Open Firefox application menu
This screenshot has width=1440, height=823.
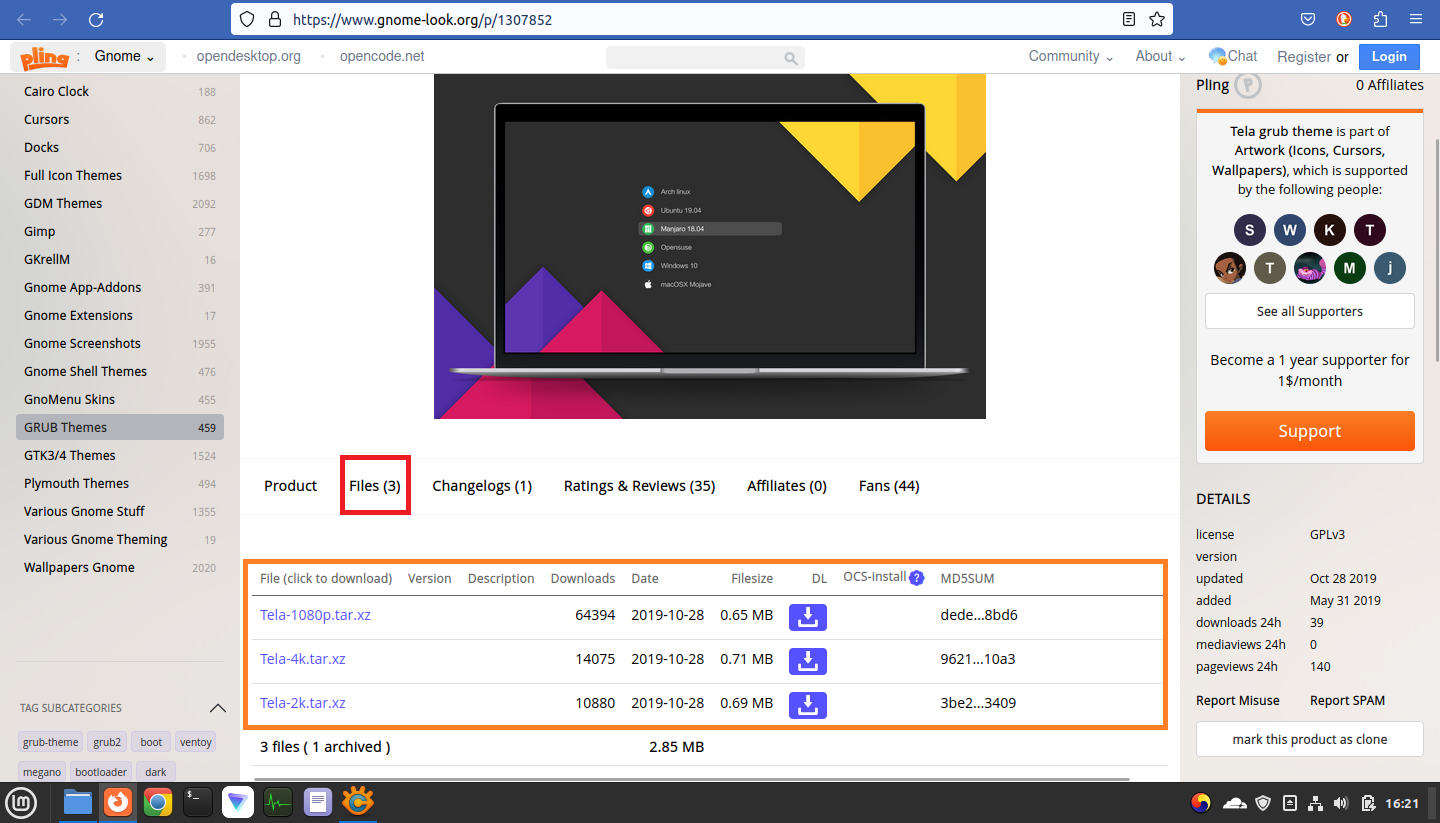[1416, 19]
